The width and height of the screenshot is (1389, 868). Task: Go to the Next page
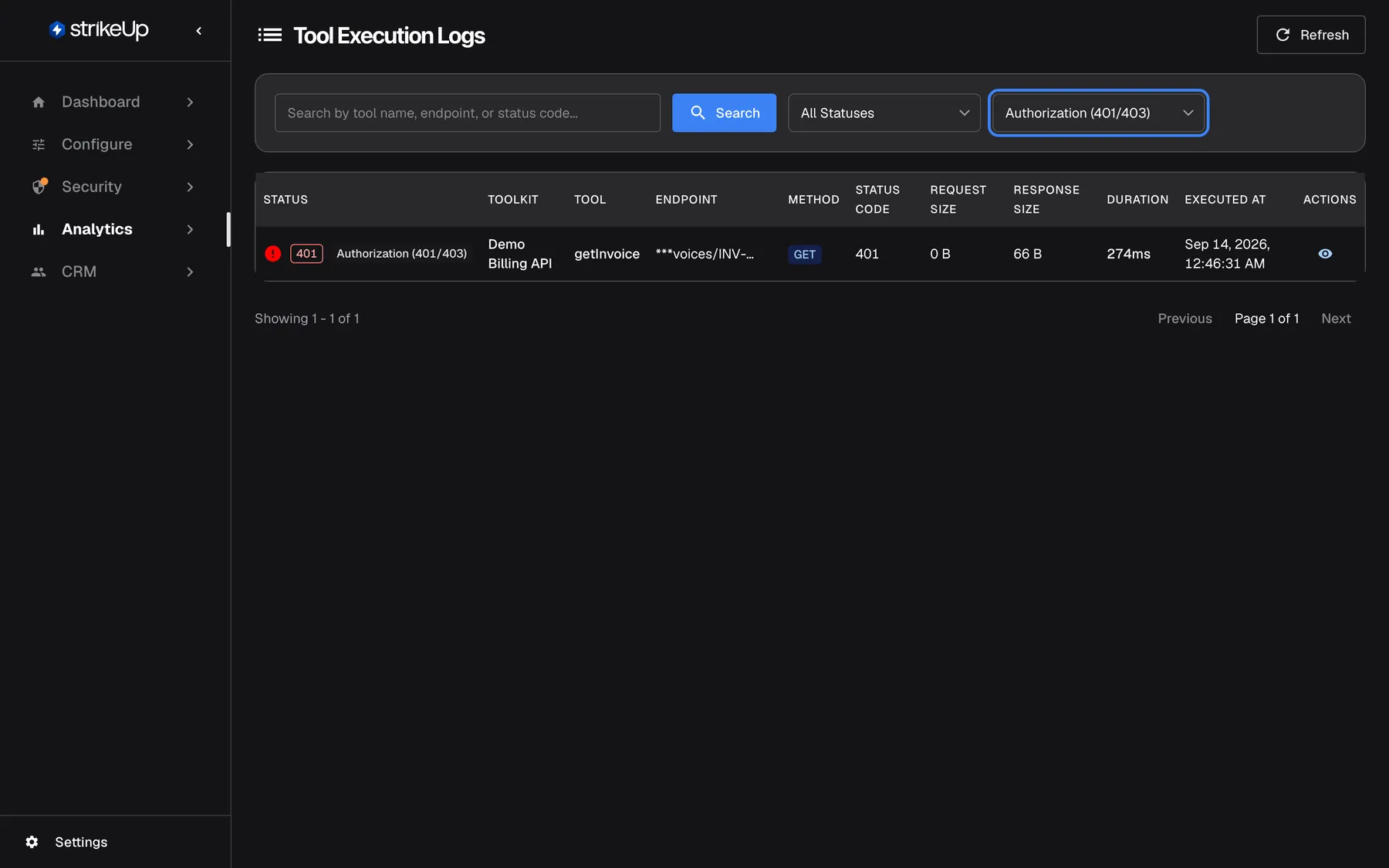(1336, 319)
